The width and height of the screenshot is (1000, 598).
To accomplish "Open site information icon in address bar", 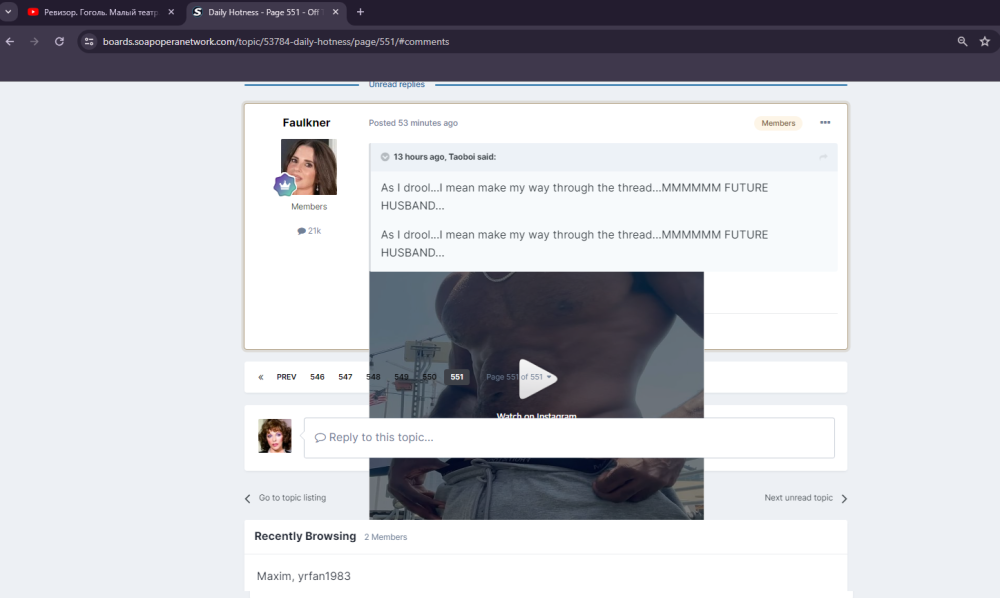I will [89, 41].
